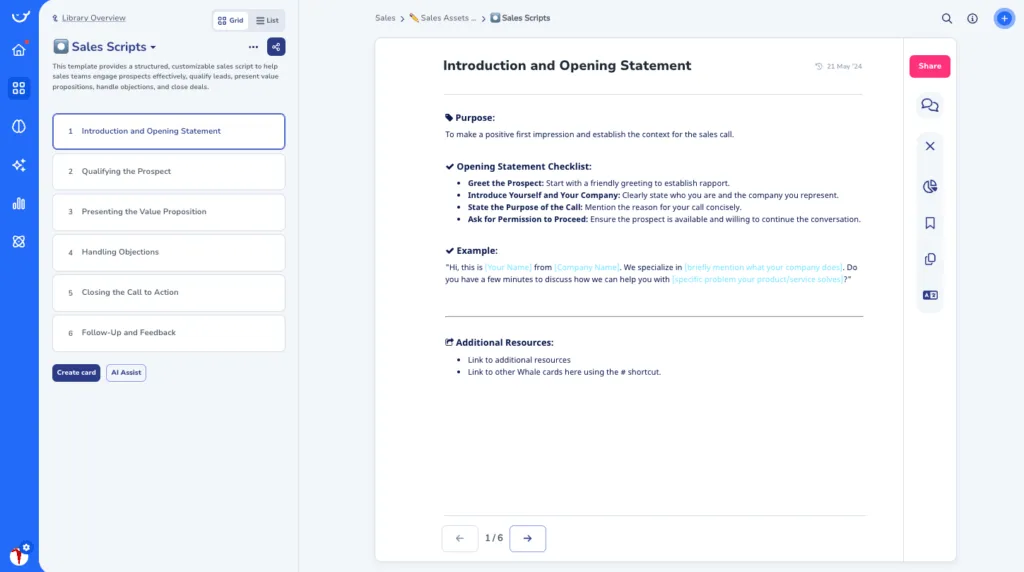Click the blue plus create button at the top right
The height and width of the screenshot is (572, 1024).
[1004, 18]
